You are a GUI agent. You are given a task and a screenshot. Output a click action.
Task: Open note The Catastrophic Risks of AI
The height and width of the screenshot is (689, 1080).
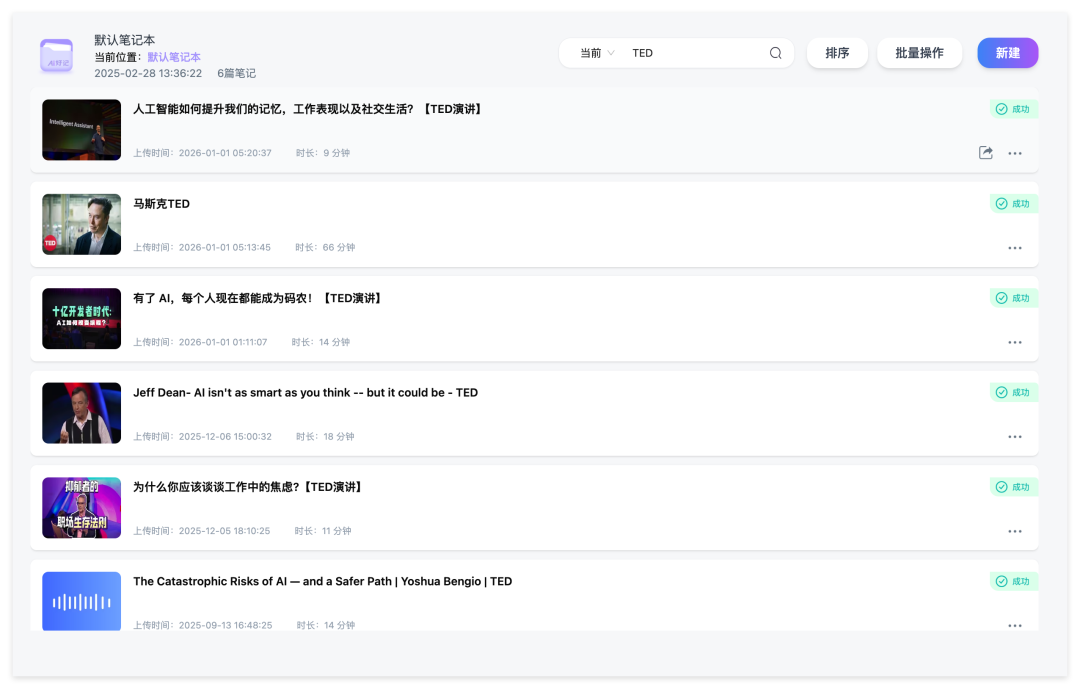tap(322, 582)
